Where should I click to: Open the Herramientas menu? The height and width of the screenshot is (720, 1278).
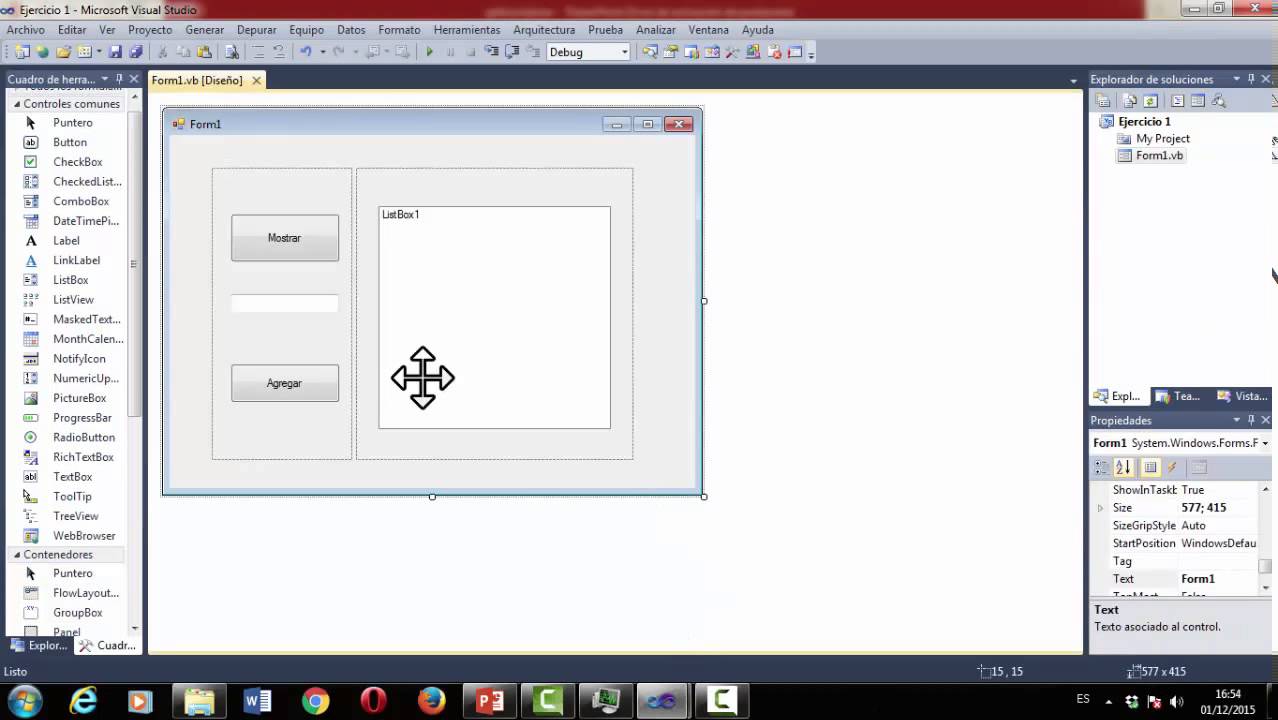coord(467,30)
